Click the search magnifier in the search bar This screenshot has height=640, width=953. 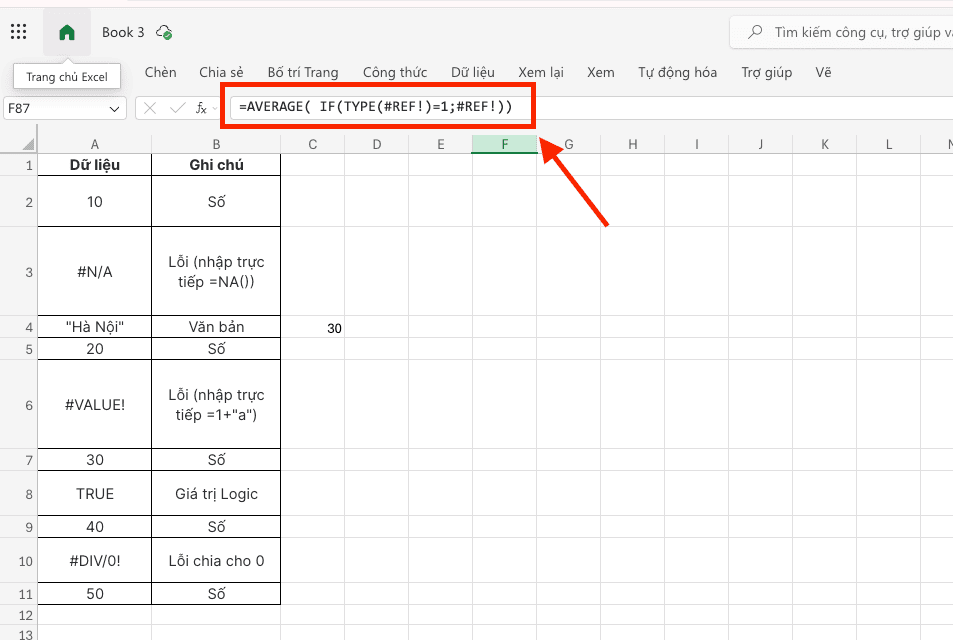755,31
